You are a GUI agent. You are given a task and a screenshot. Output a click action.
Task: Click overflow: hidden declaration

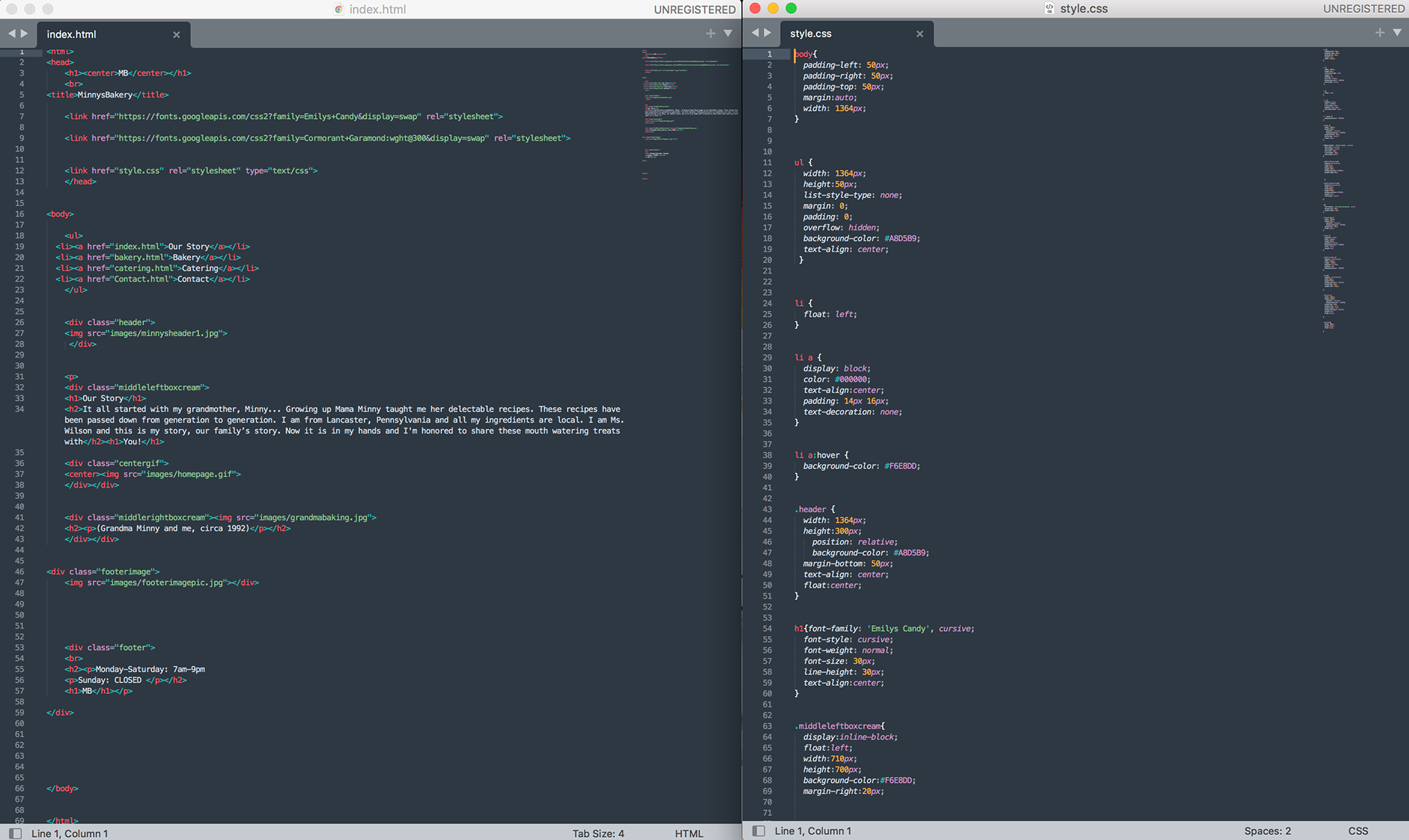point(841,228)
